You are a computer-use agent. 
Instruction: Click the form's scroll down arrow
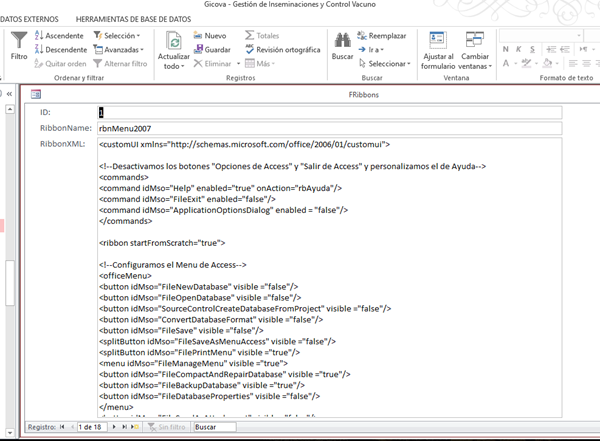click(x=10, y=433)
